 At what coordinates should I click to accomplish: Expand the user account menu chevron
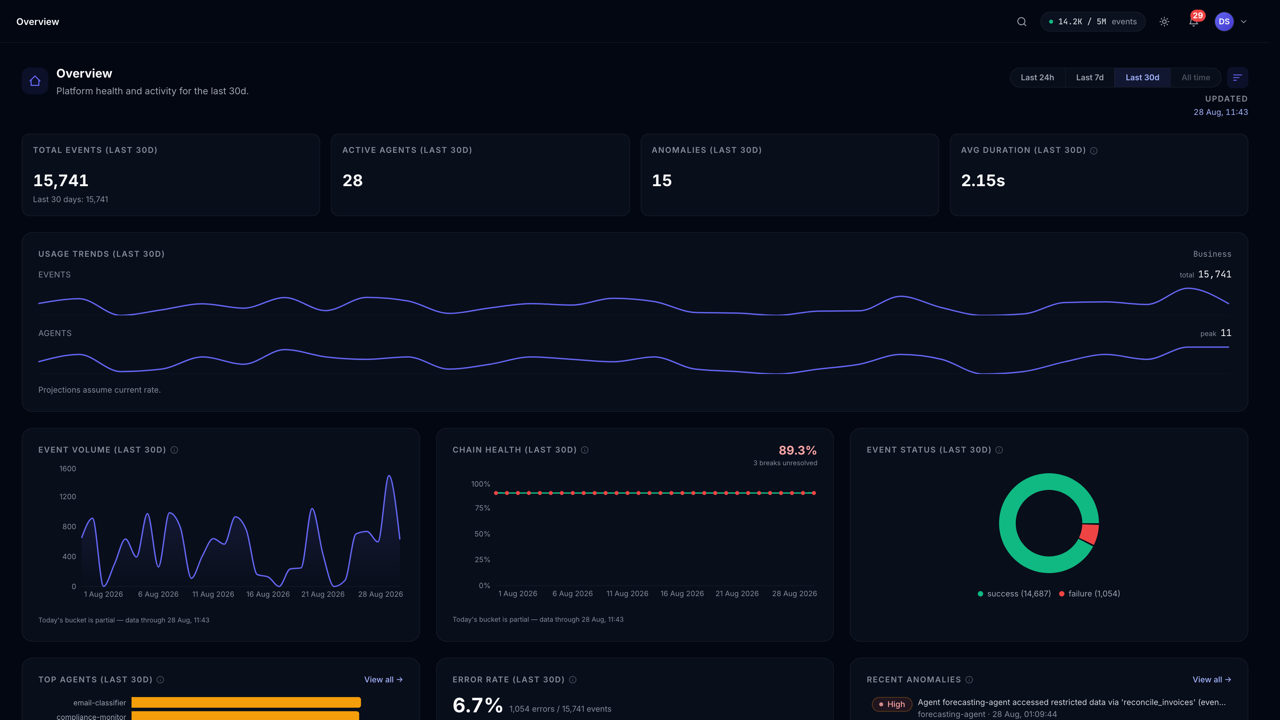point(1244,22)
